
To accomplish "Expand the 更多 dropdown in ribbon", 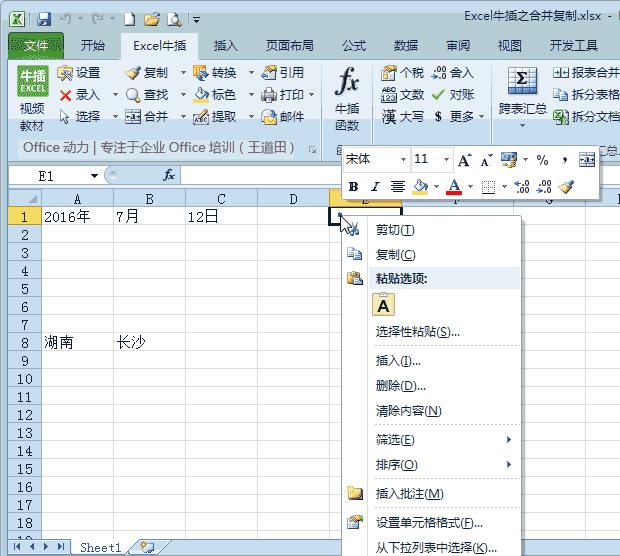I will [x=481, y=117].
